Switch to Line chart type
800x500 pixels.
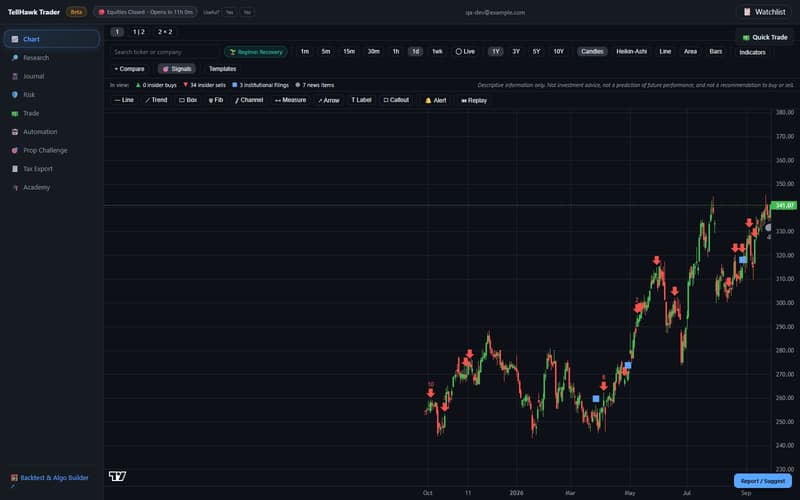[x=665, y=52]
